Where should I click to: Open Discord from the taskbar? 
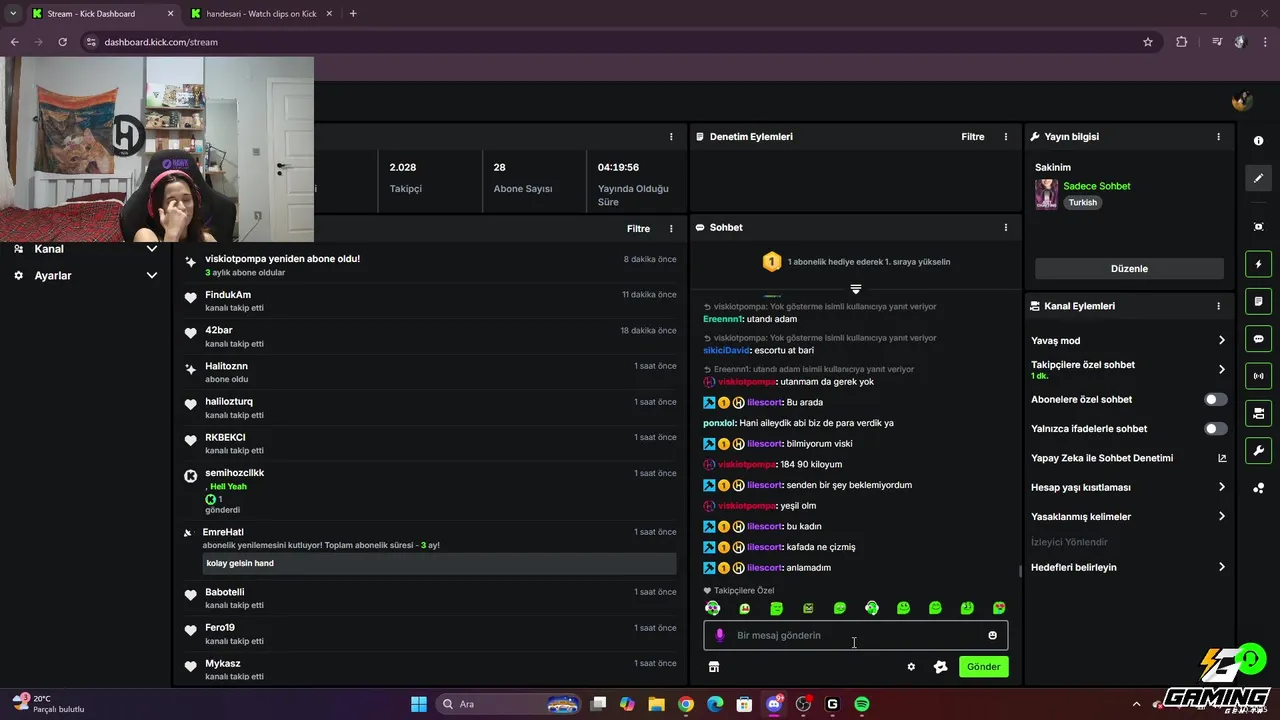[774, 704]
